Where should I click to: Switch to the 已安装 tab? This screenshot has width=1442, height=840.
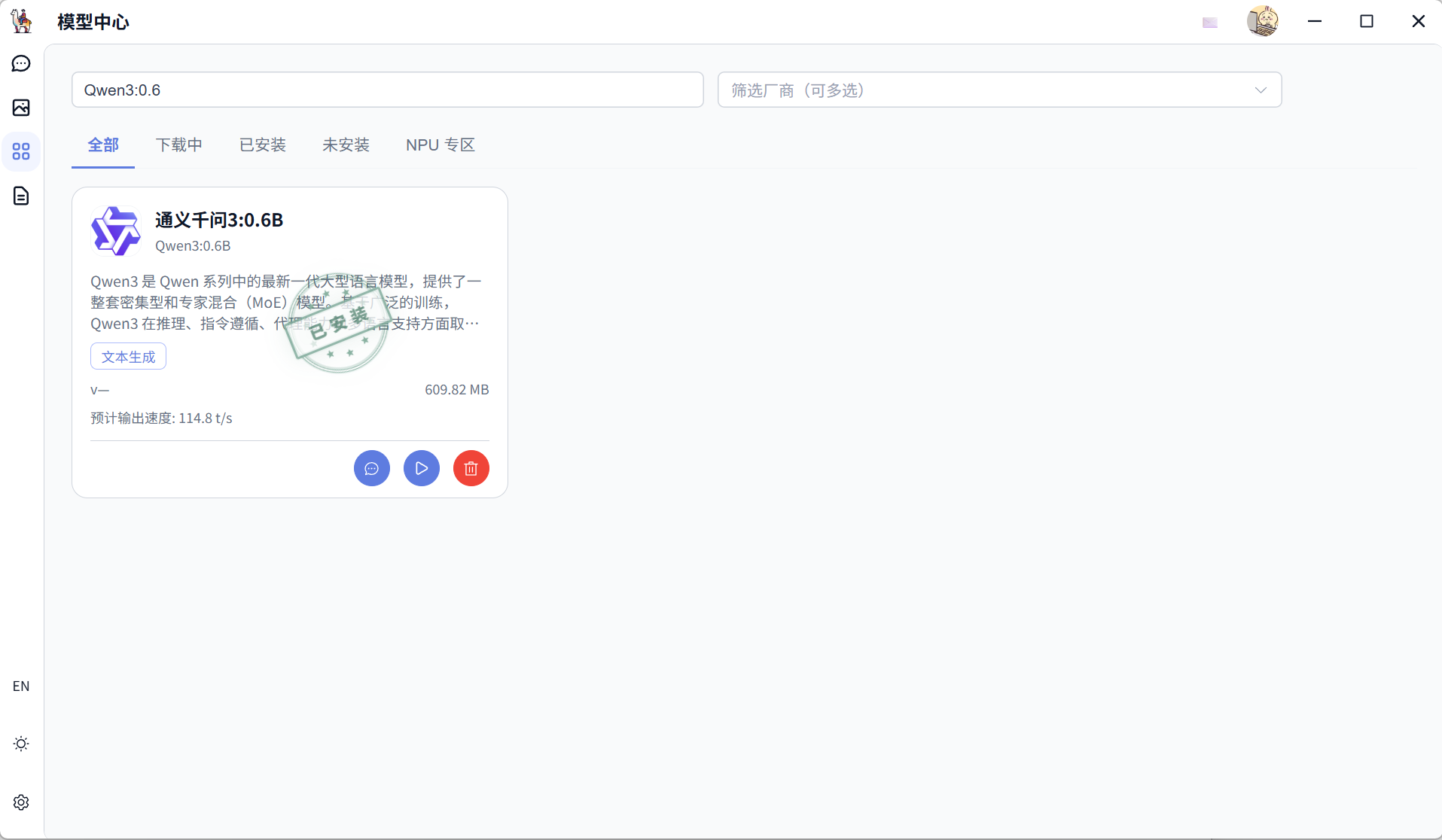click(263, 145)
